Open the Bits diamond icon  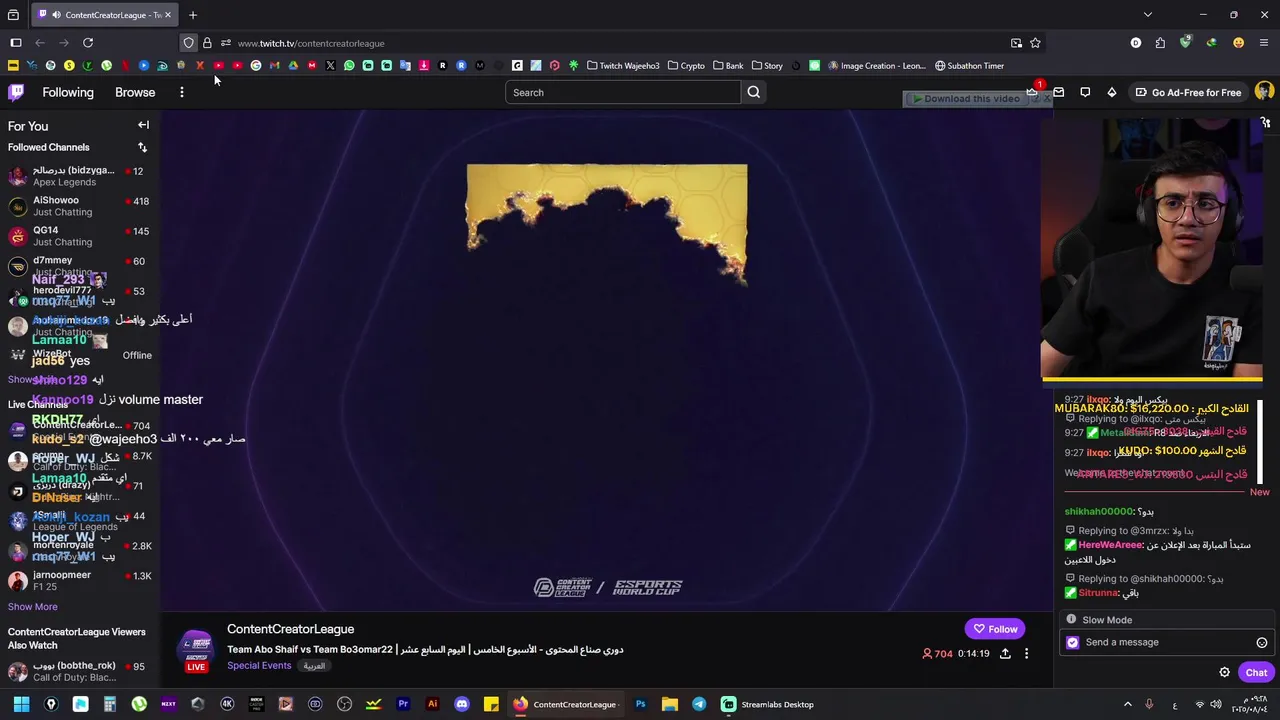(x=1111, y=92)
